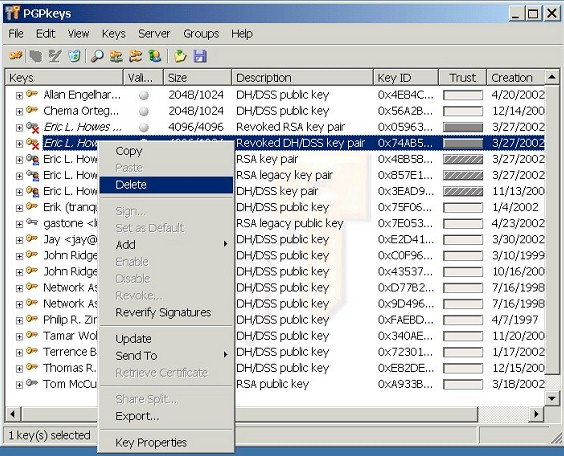The height and width of the screenshot is (456, 564).
Task: Expand the Jay <jay@ key tree node
Action: (19, 240)
